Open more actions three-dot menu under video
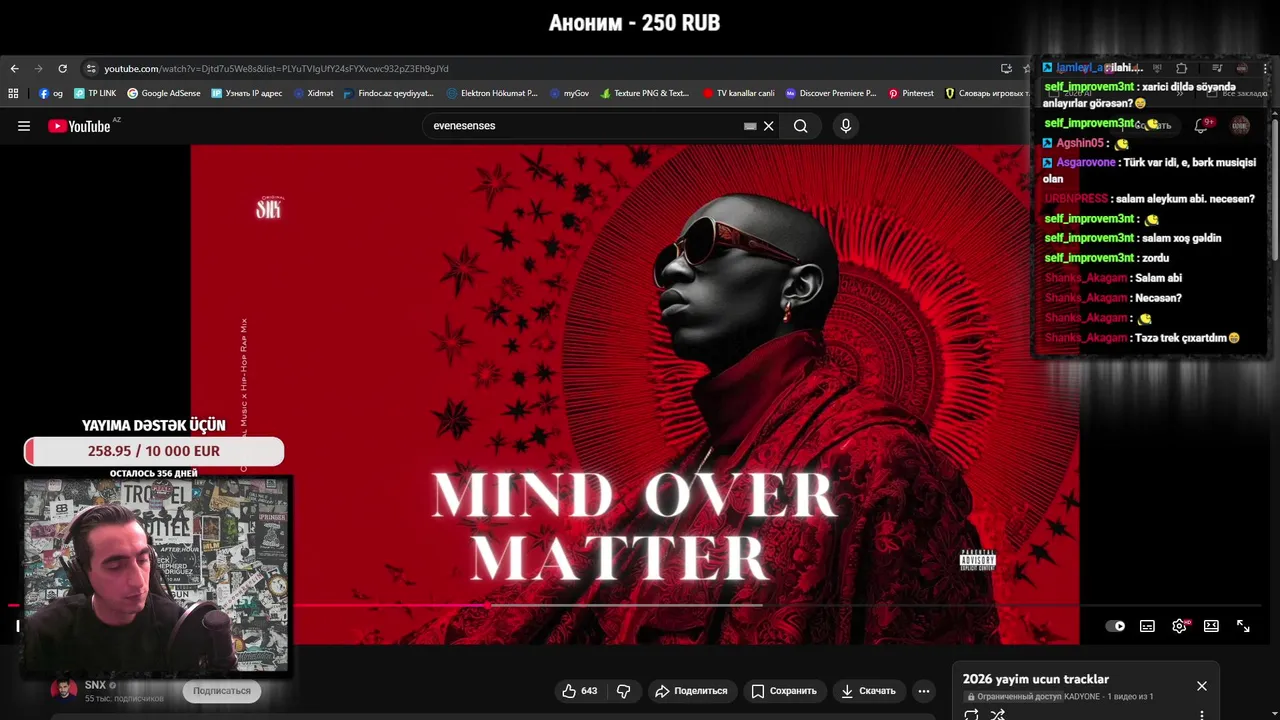Viewport: 1280px width, 720px height. point(924,691)
